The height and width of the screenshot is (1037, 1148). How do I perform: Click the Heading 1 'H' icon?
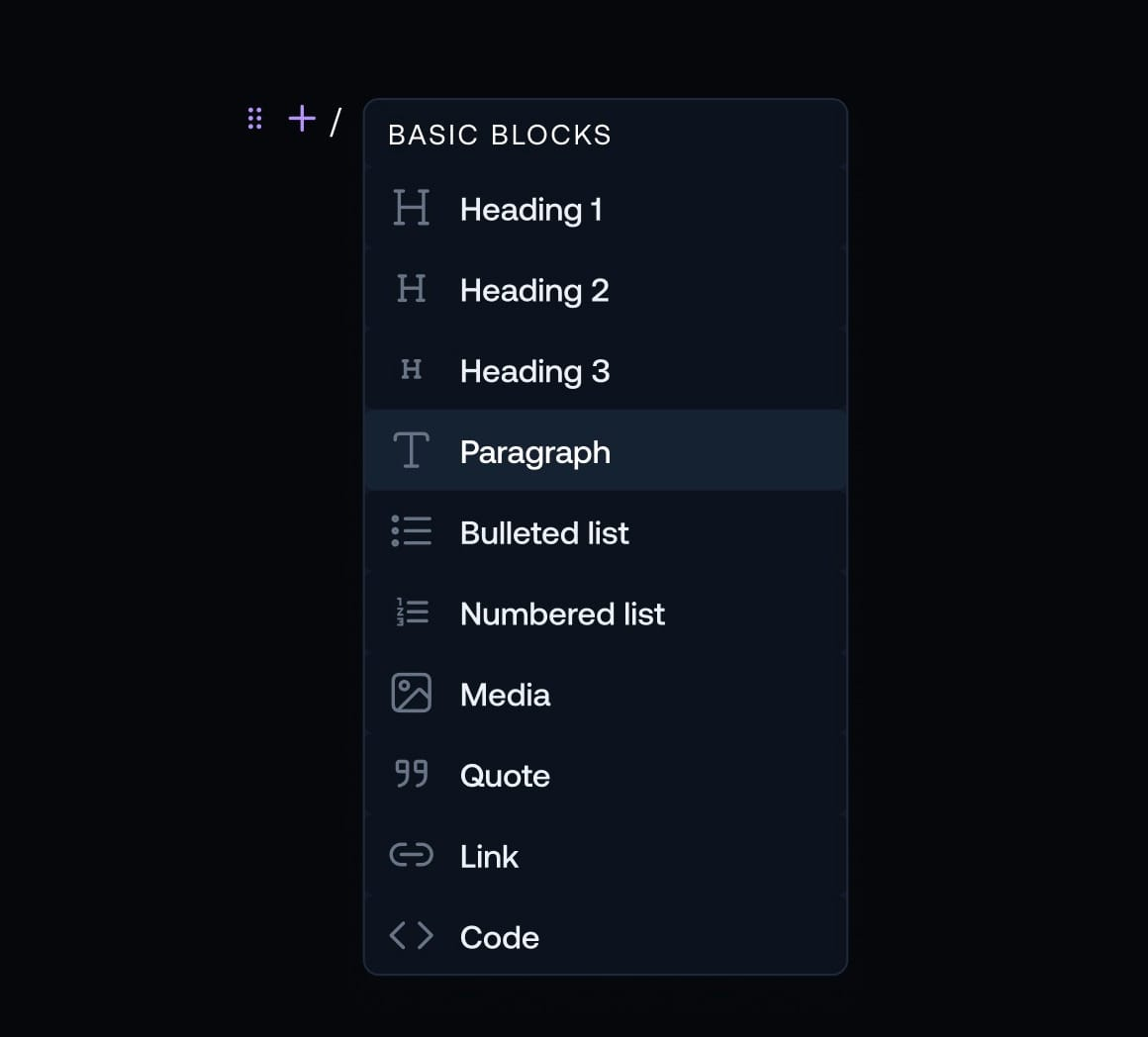coord(411,209)
